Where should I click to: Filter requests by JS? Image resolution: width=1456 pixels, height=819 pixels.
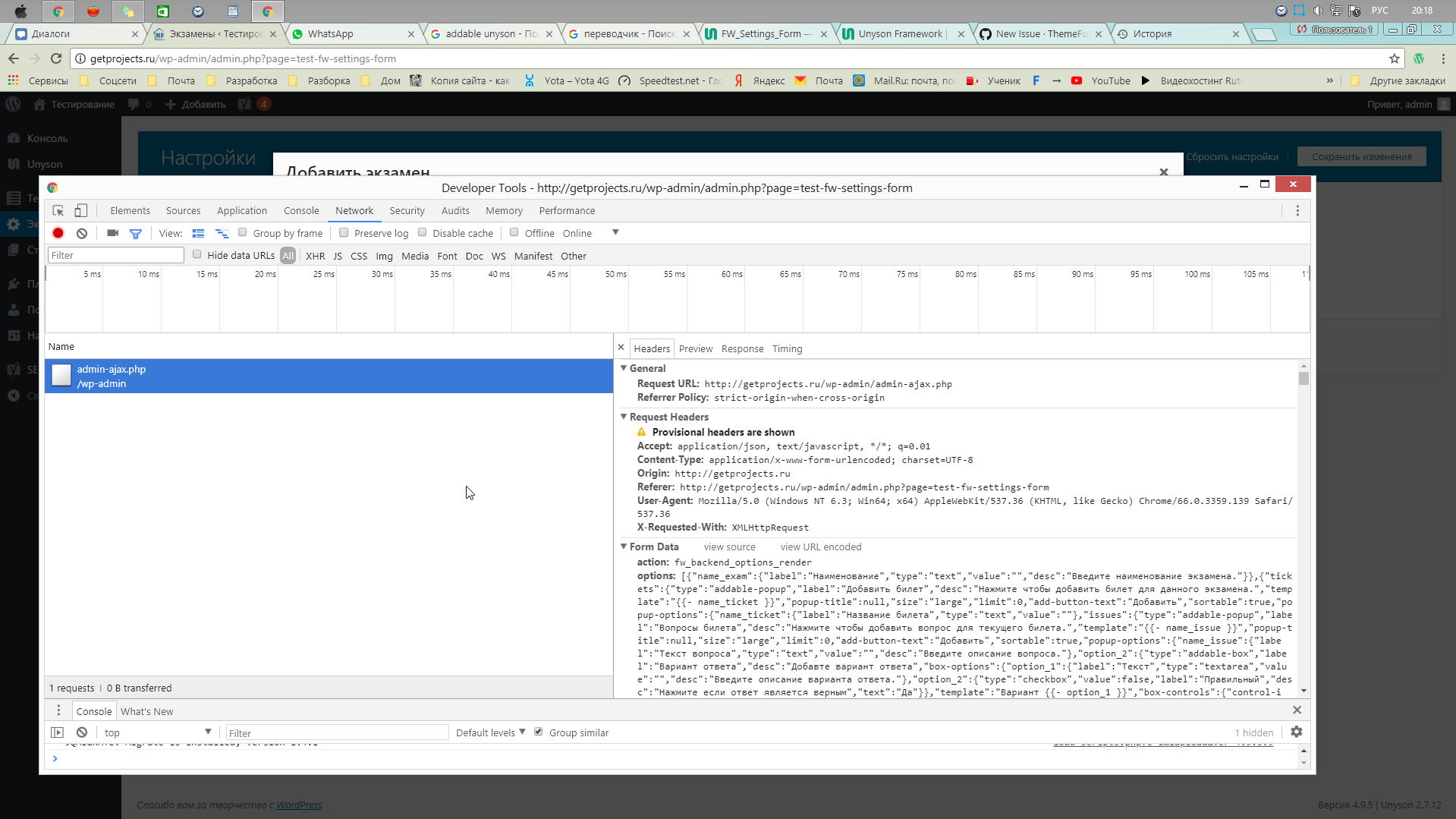[338, 256]
